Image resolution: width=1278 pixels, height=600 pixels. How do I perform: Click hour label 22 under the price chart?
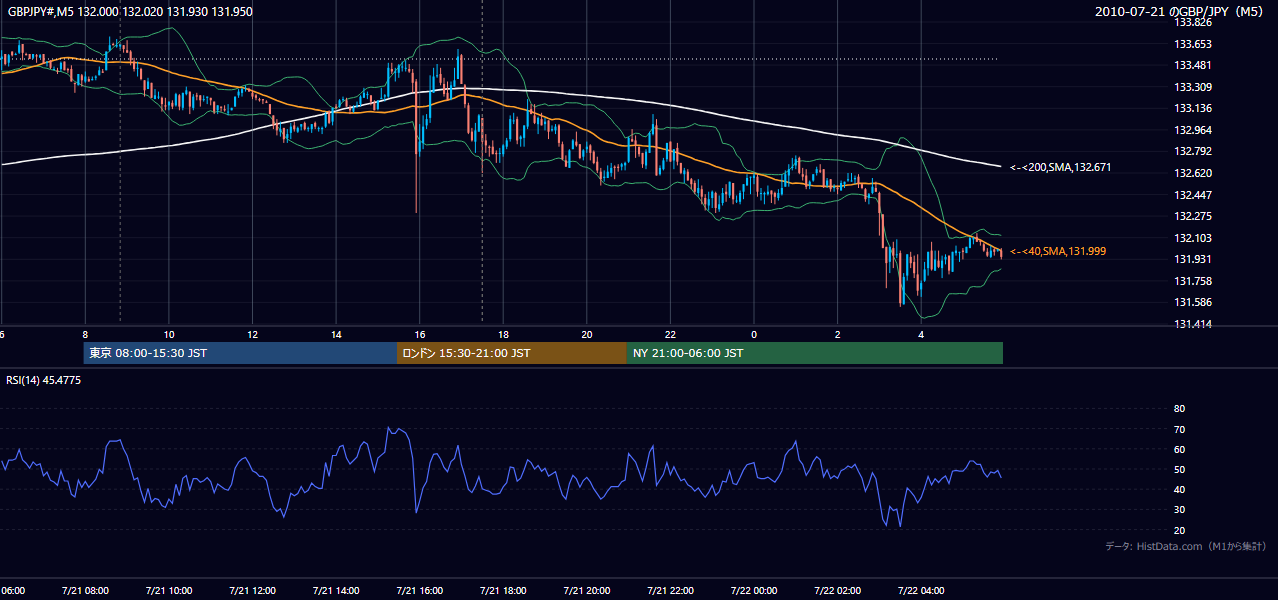tap(670, 334)
